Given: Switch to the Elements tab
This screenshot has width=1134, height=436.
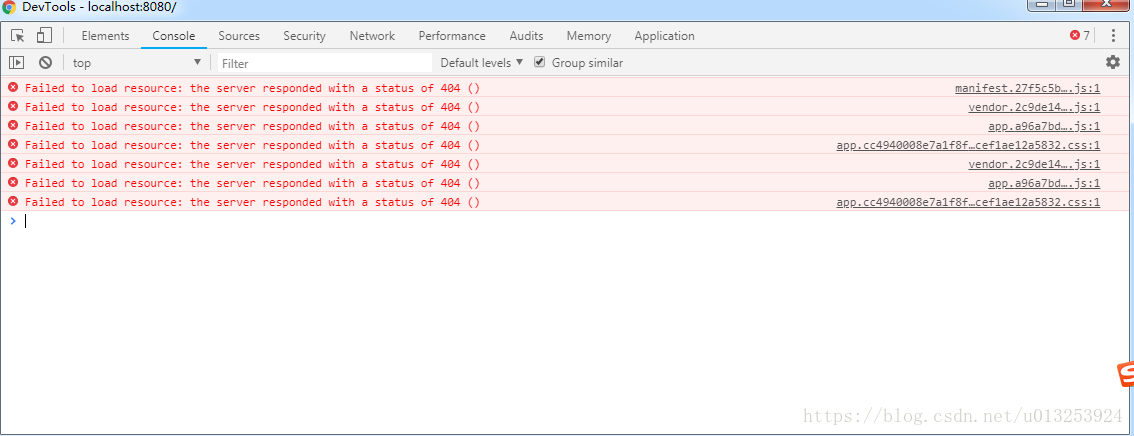Looking at the screenshot, I should [105, 36].
